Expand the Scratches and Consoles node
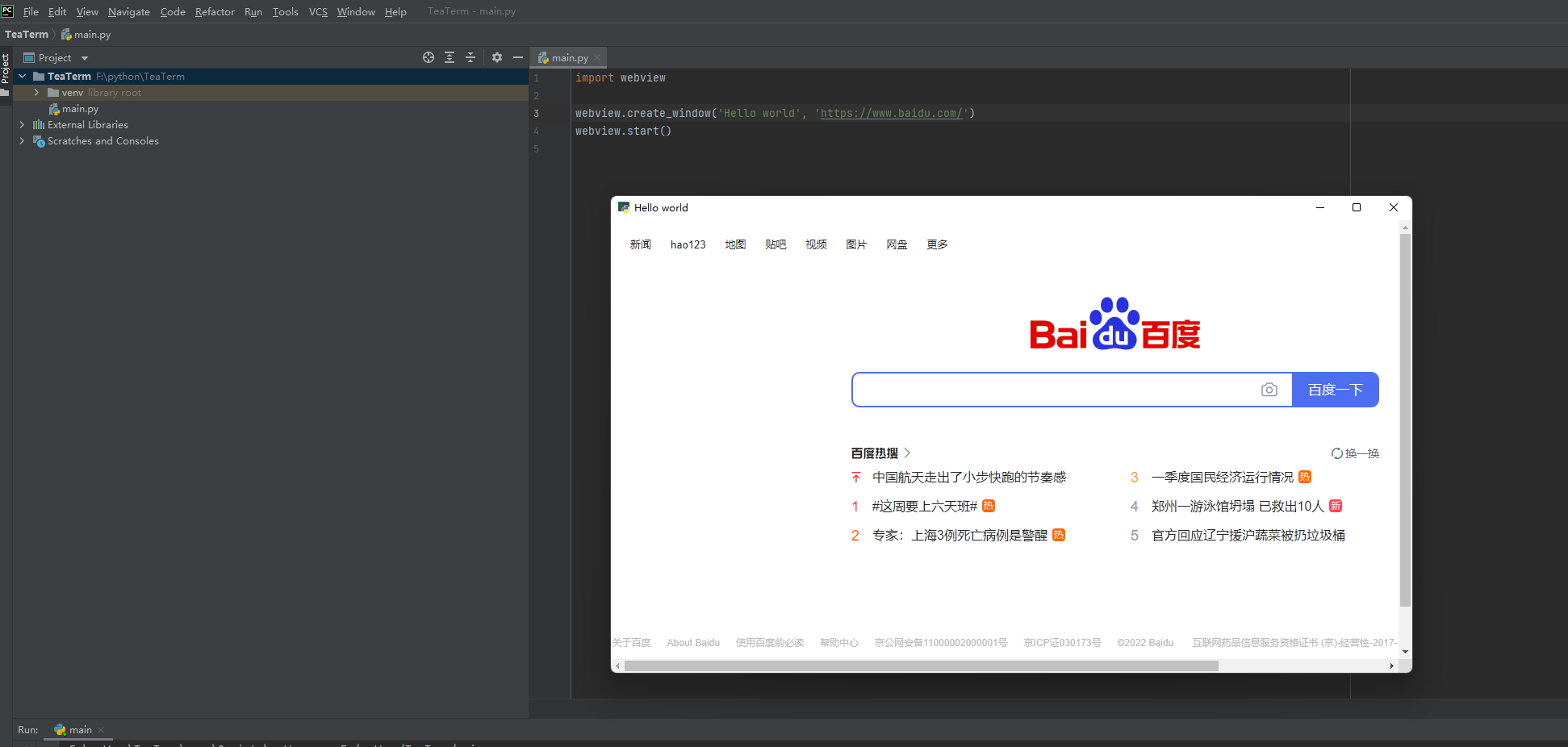Screen dimensions: 1568x747 [22, 140]
